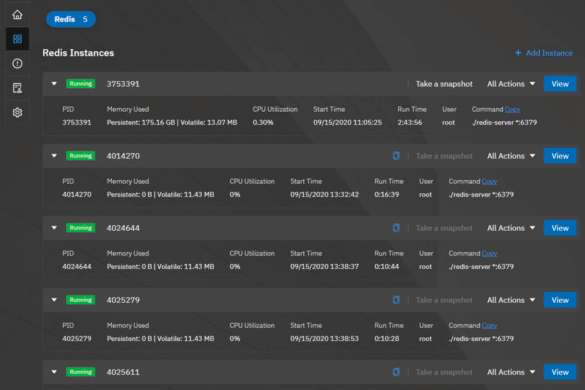Screen dimensions: 585x390
Task: Click start time 09/15/2020 13:38:37
Action: pos(325,266)
